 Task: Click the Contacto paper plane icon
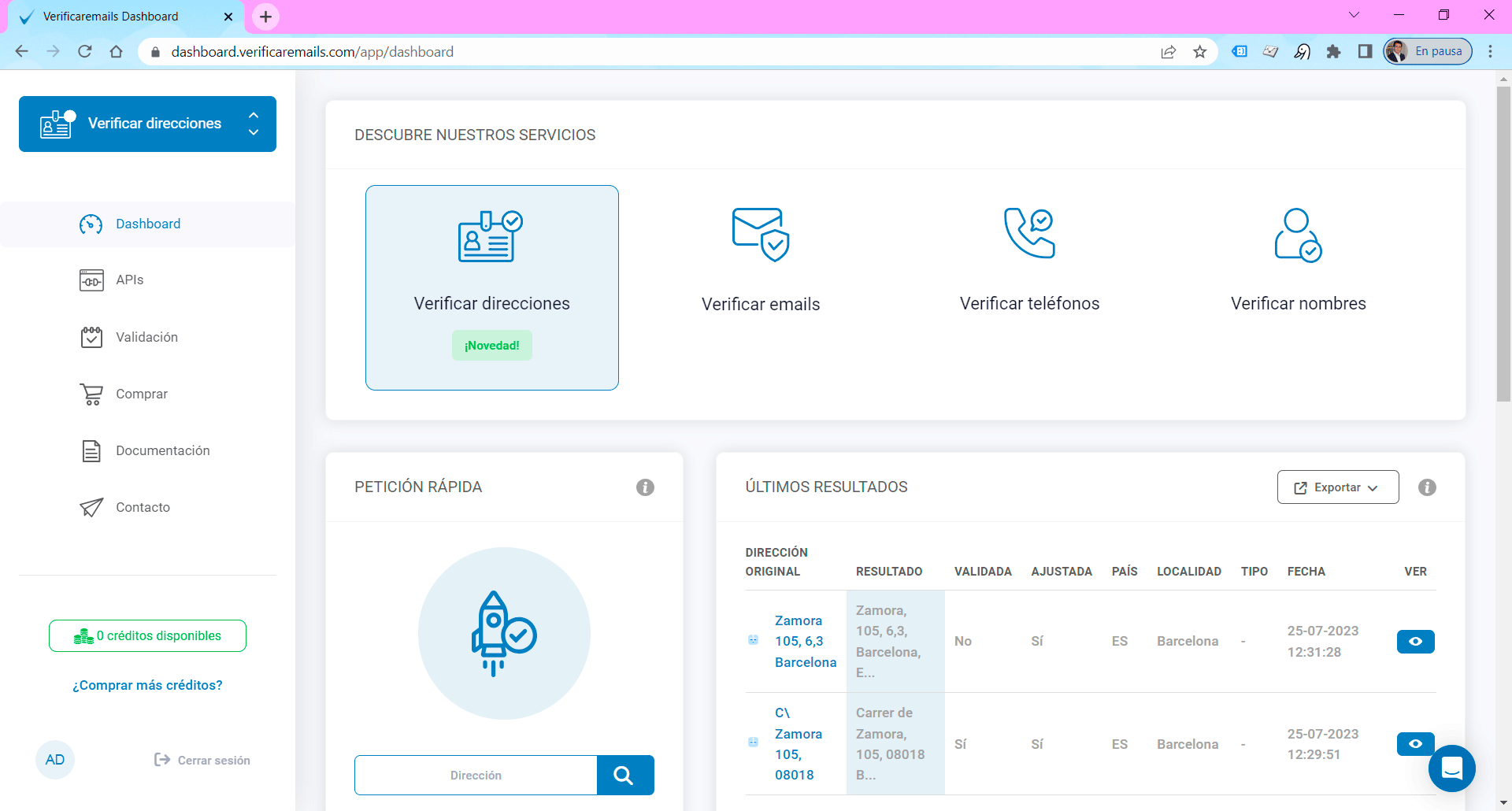[91, 507]
